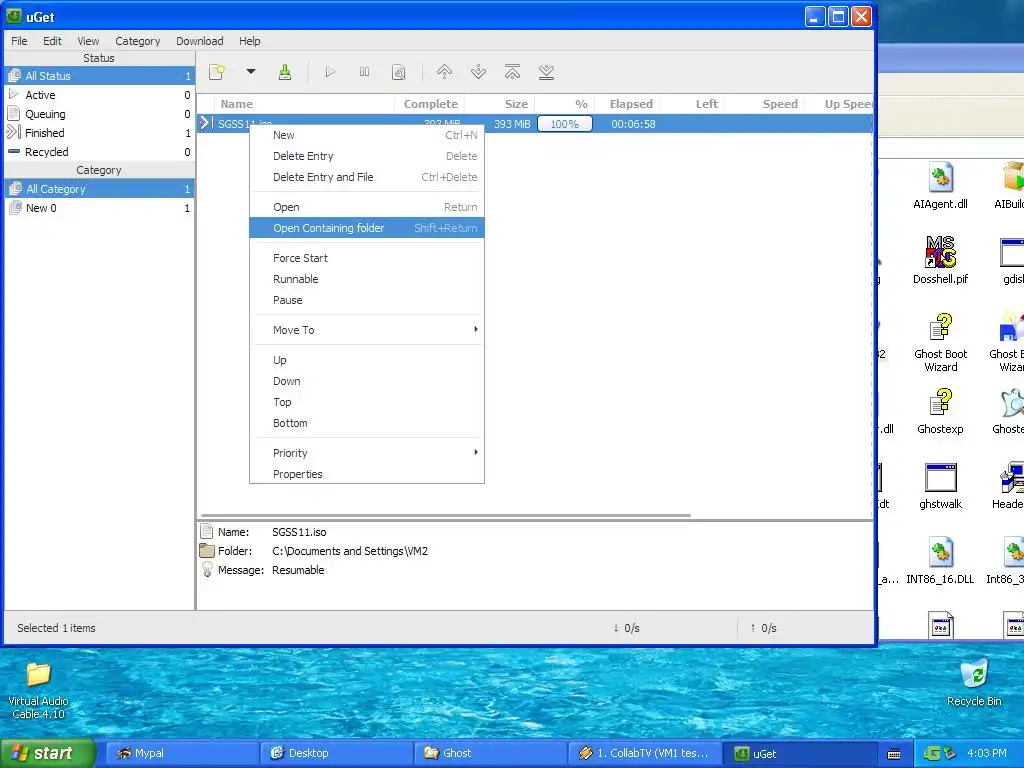Screen dimensions: 1024x768
Task: Choose Bottom in the context menu
Action: pyautogui.click(x=367, y=423)
